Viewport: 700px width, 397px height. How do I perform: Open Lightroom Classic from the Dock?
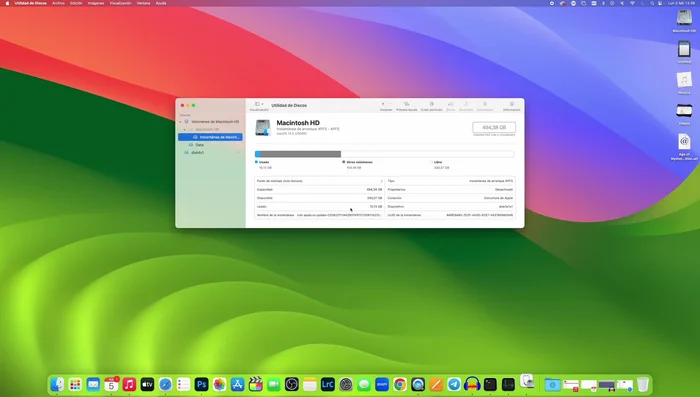point(328,384)
